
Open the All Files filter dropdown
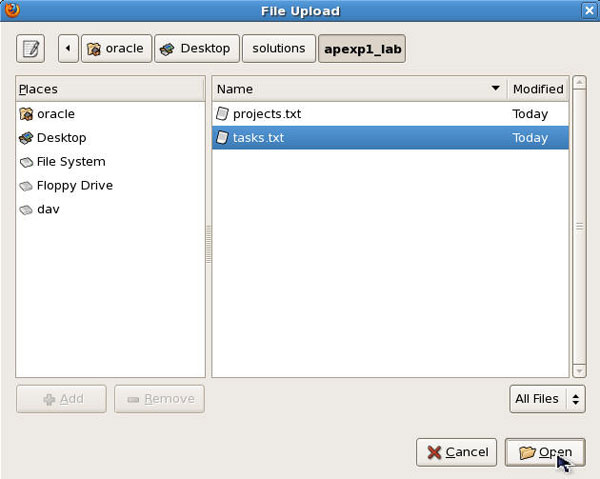click(547, 399)
